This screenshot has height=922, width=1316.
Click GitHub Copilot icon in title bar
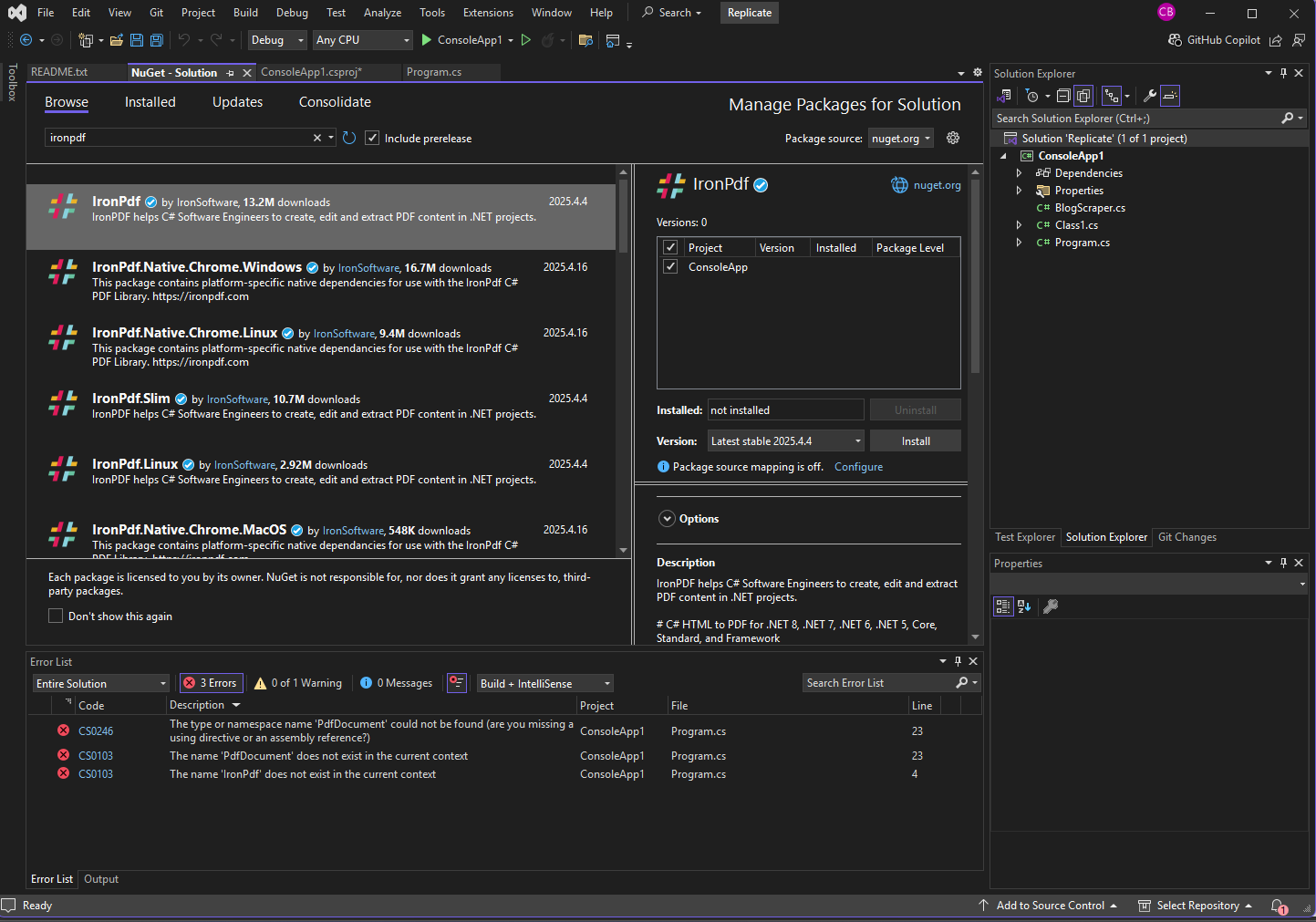point(1175,40)
